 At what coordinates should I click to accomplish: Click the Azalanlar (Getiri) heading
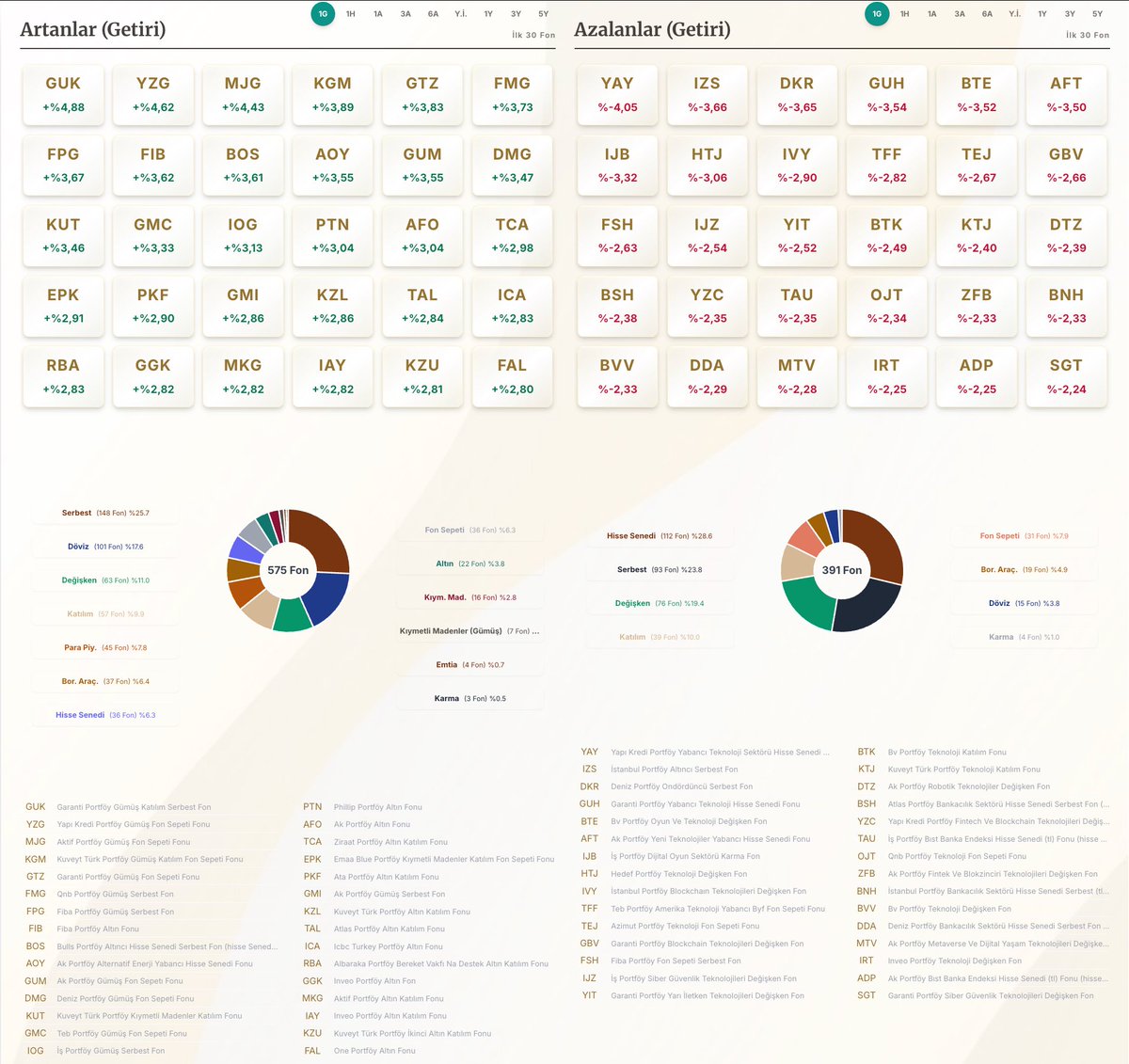tap(652, 29)
